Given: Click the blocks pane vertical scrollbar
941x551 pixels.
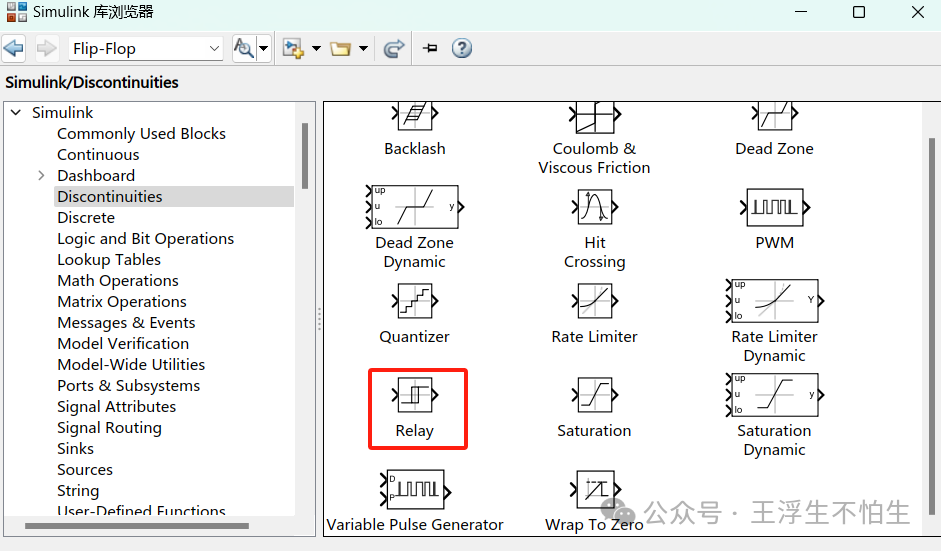Looking at the screenshot, I should pyautogui.click(x=931, y=326).
